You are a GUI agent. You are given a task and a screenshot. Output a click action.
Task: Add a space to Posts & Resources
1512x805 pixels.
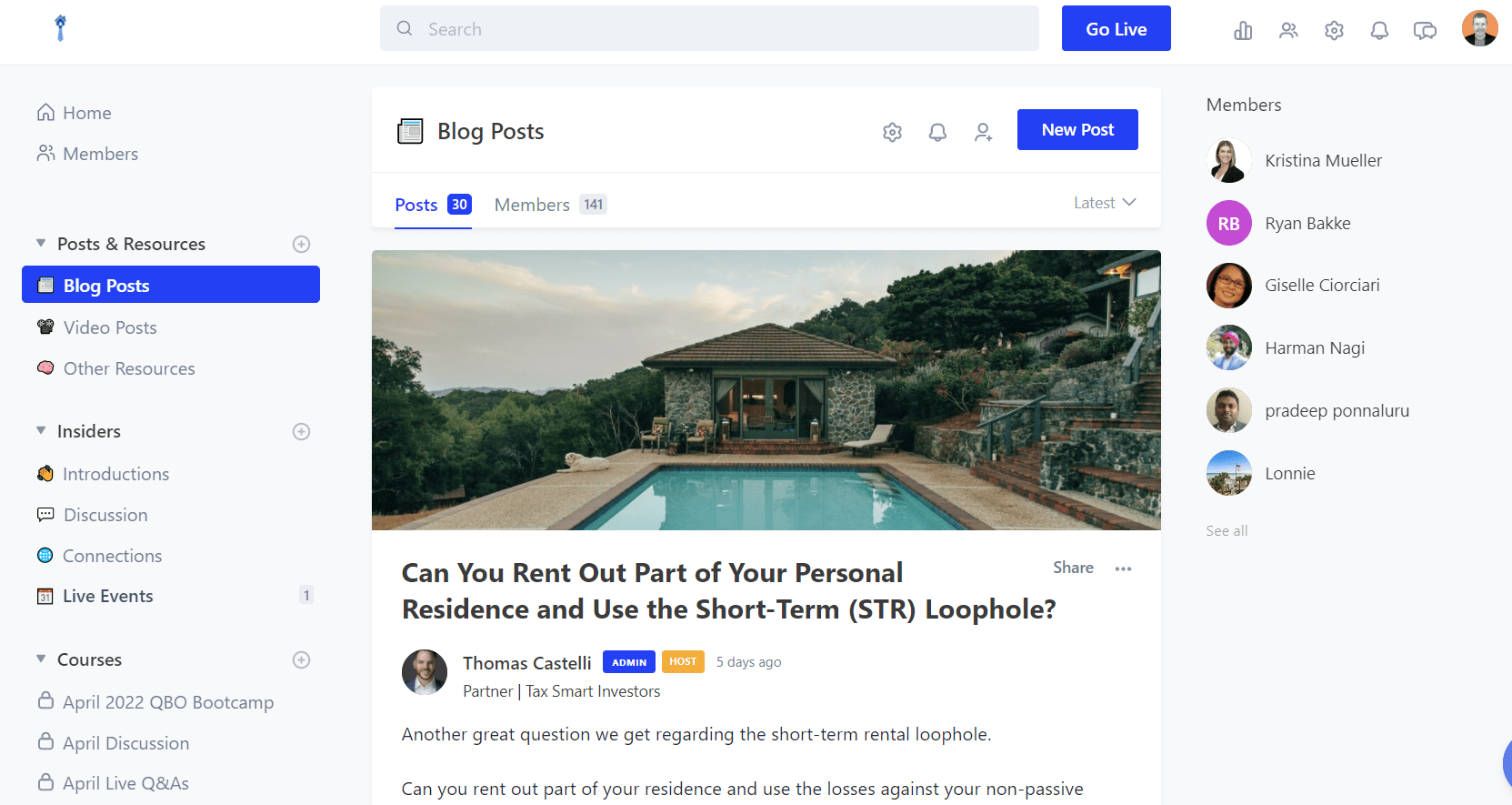(301, 244)
